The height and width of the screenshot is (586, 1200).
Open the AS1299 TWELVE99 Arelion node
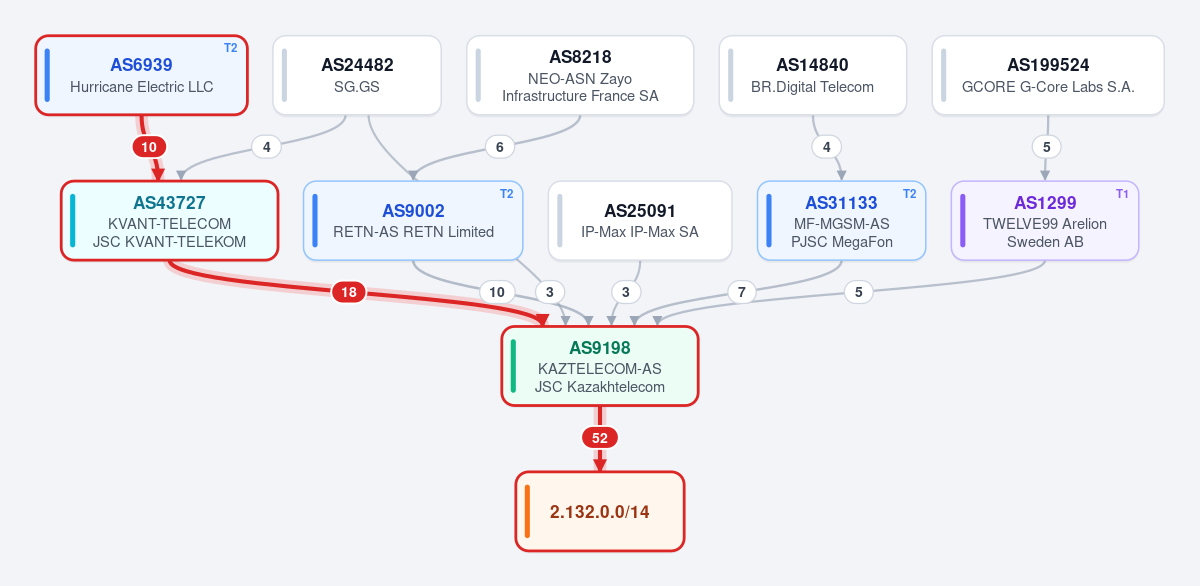1045,221
